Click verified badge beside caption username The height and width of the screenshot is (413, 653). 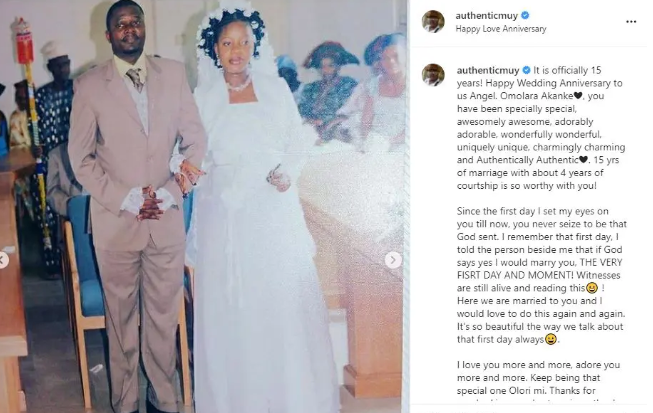pyautogui.click(x=526, y=70)
